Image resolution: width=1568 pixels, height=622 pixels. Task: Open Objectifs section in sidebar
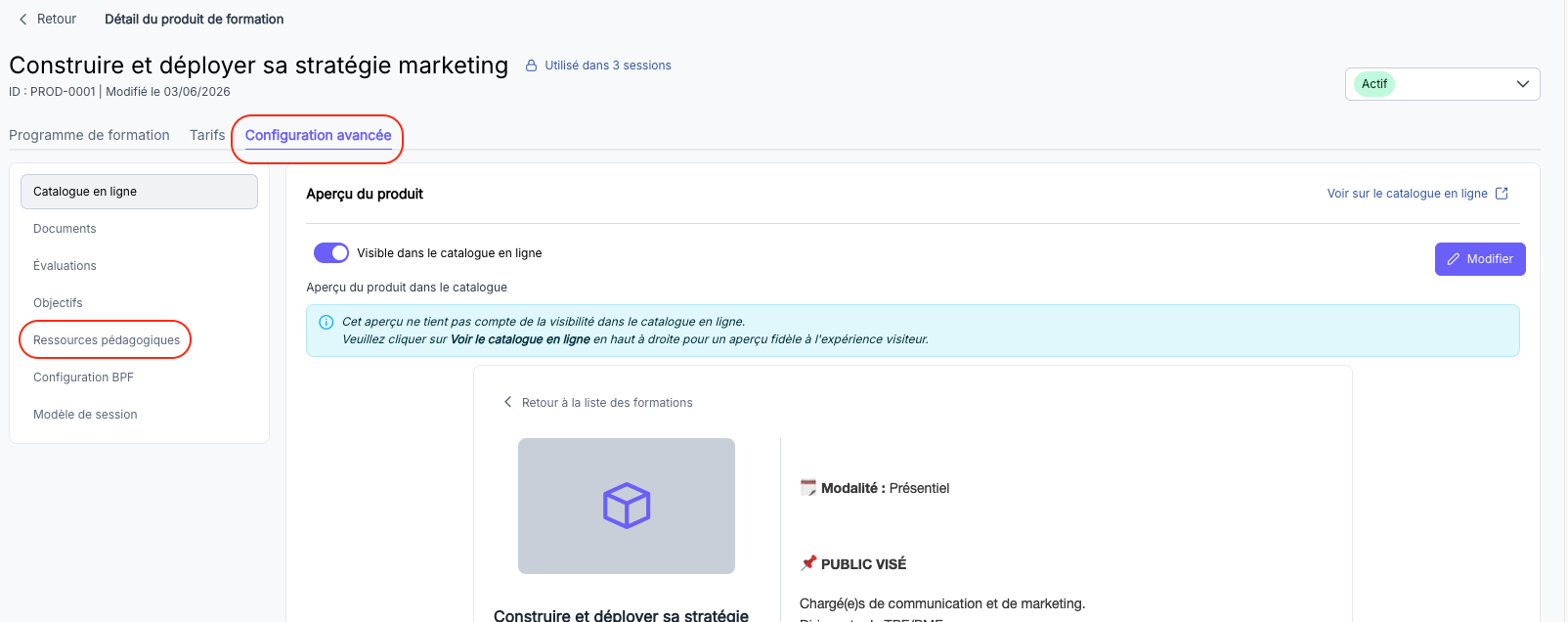pyautogui.click(x=139, y=303)
